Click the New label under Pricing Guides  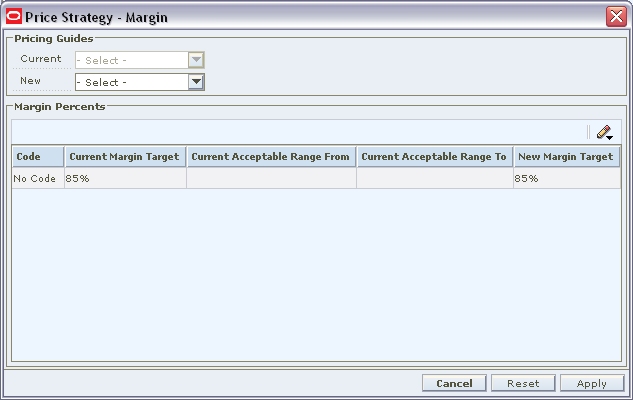point(30,81)
